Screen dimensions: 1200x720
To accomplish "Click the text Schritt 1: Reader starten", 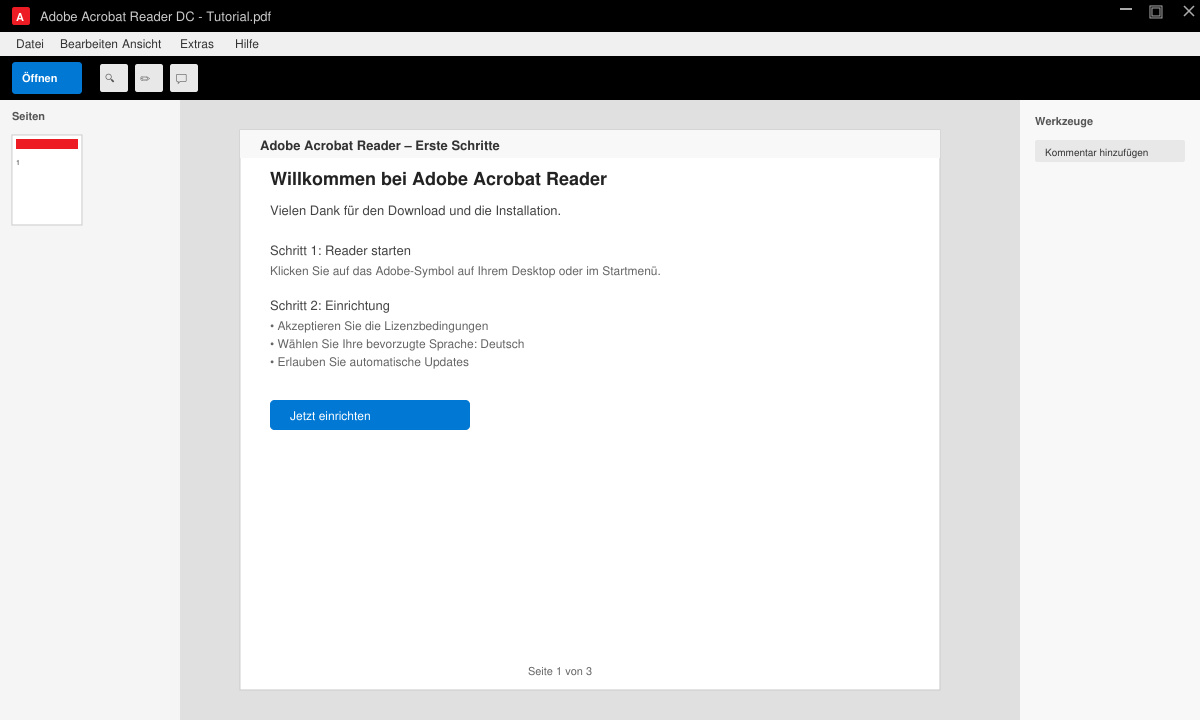I will coord(340,250).
